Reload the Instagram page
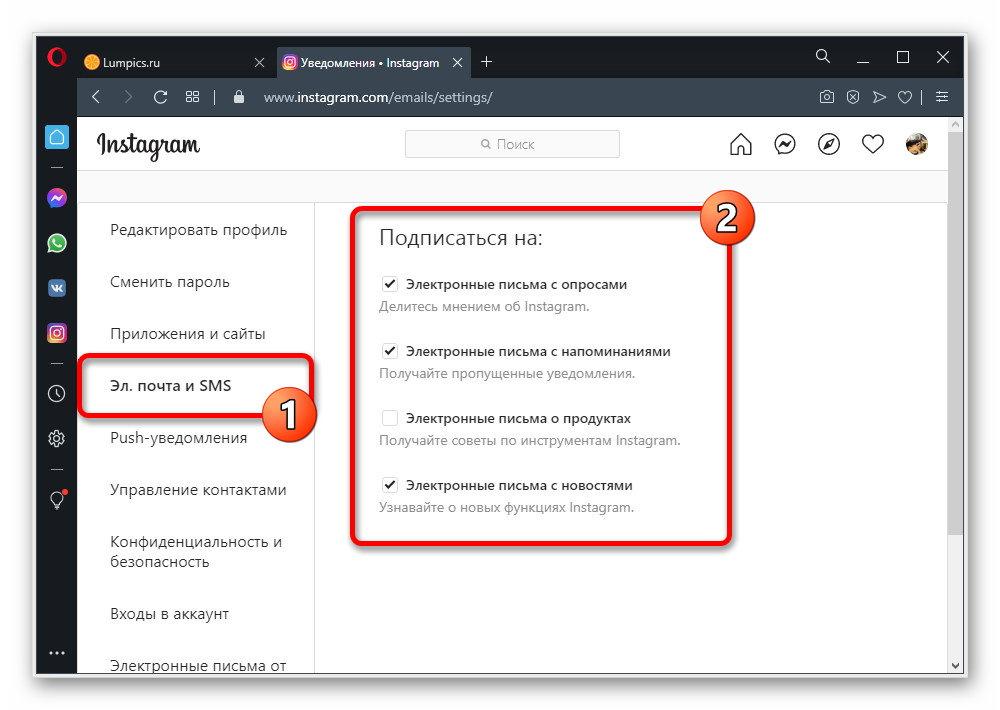This screenshot has height=710, width=1000. [160, 97]
